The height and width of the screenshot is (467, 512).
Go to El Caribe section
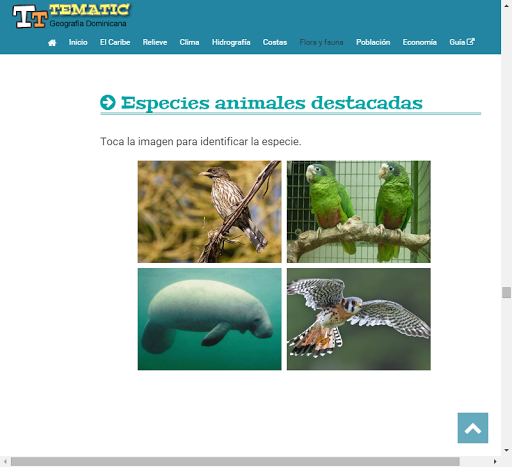(115, 42)
